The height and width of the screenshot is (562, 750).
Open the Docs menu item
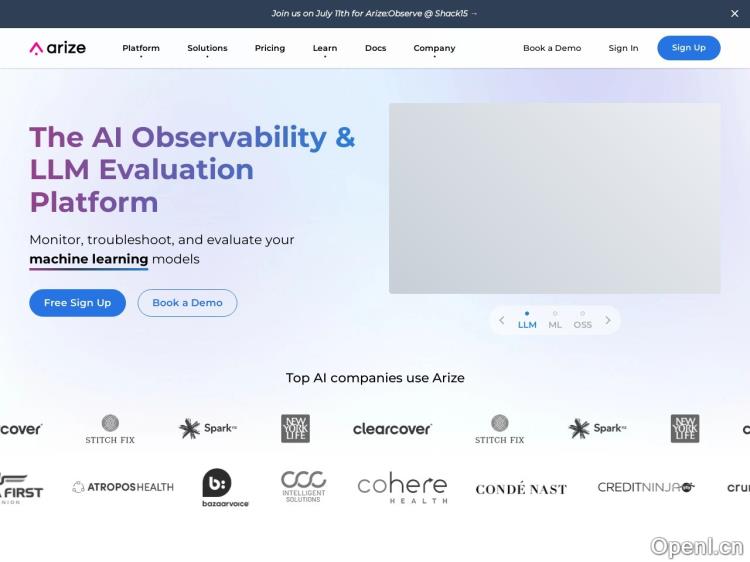(x=375, y=48)
